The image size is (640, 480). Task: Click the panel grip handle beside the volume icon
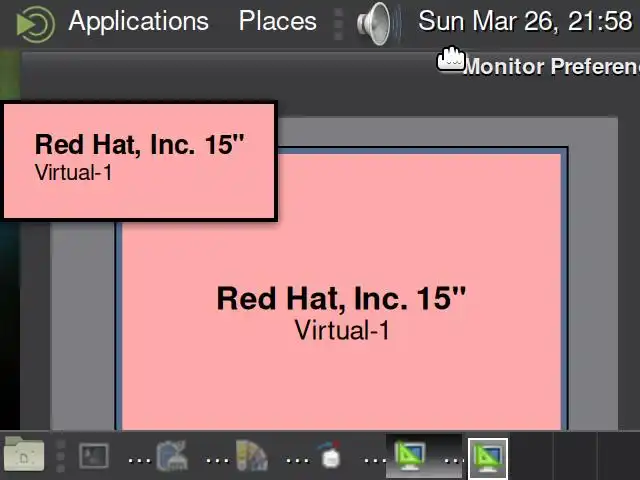pyautogui.click(x=338, y=24)
